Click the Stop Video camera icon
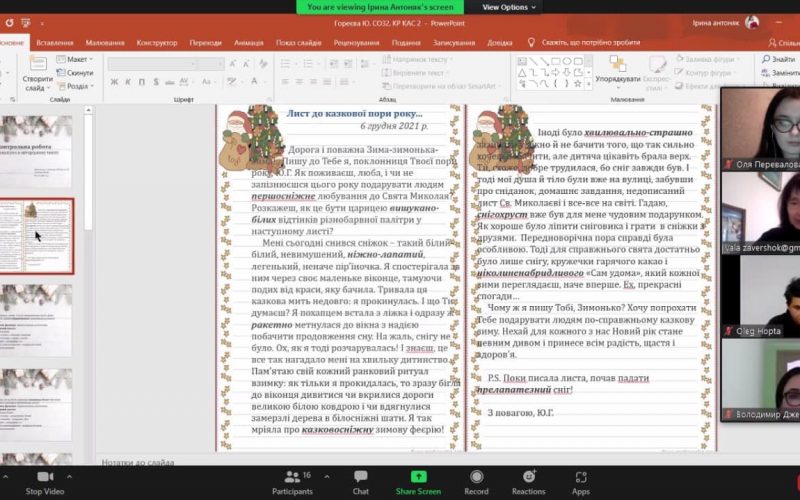Screen dimensions: 800x500 click(x=44, y=476)
